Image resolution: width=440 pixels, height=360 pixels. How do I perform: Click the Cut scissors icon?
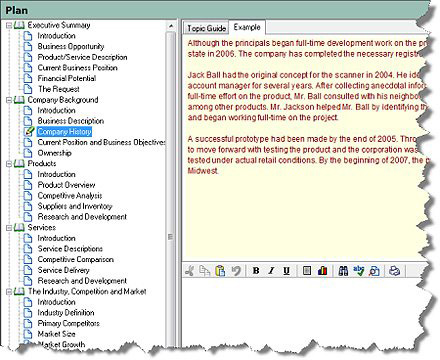tap(189, 271)
